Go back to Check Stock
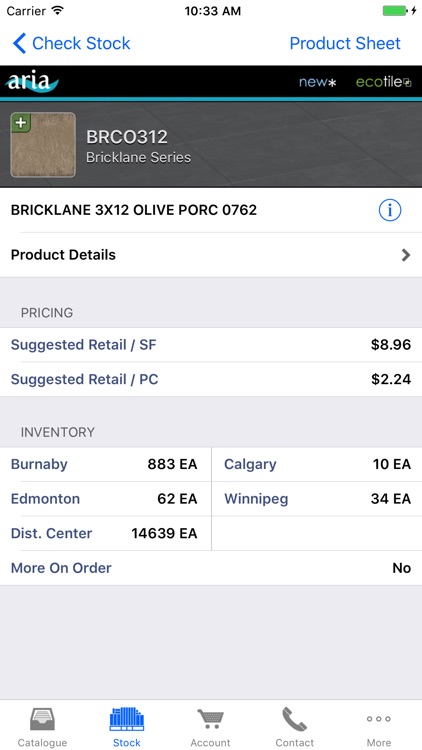422x750 pixels. pyautogui.click(x=71, y=43)
